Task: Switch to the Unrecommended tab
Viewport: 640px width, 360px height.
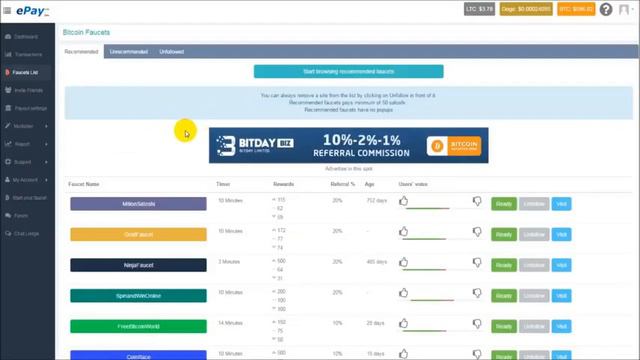Action: coord(129,52)
